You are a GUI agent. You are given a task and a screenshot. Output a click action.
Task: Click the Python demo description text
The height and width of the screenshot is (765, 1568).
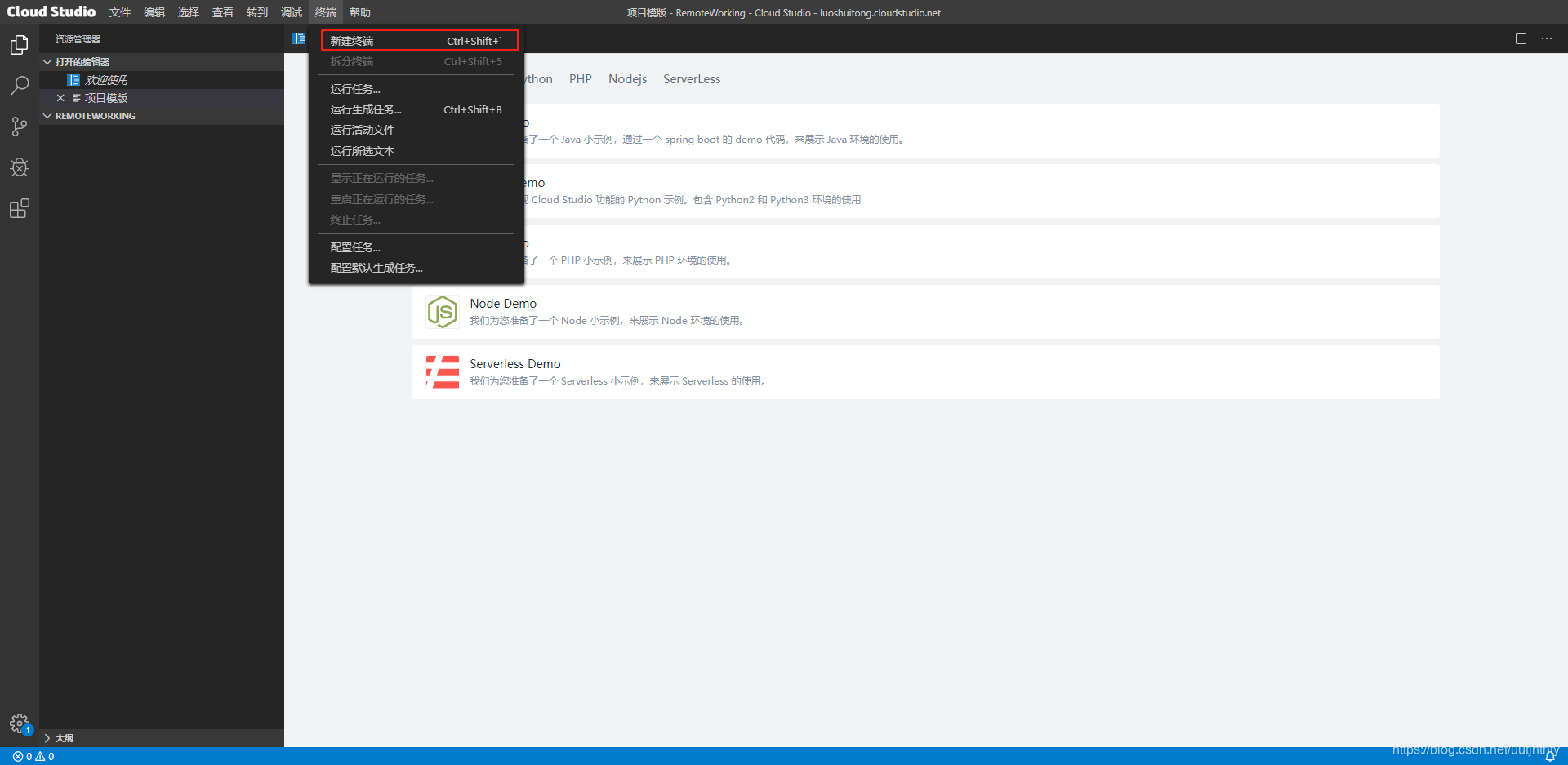(693, 200)
